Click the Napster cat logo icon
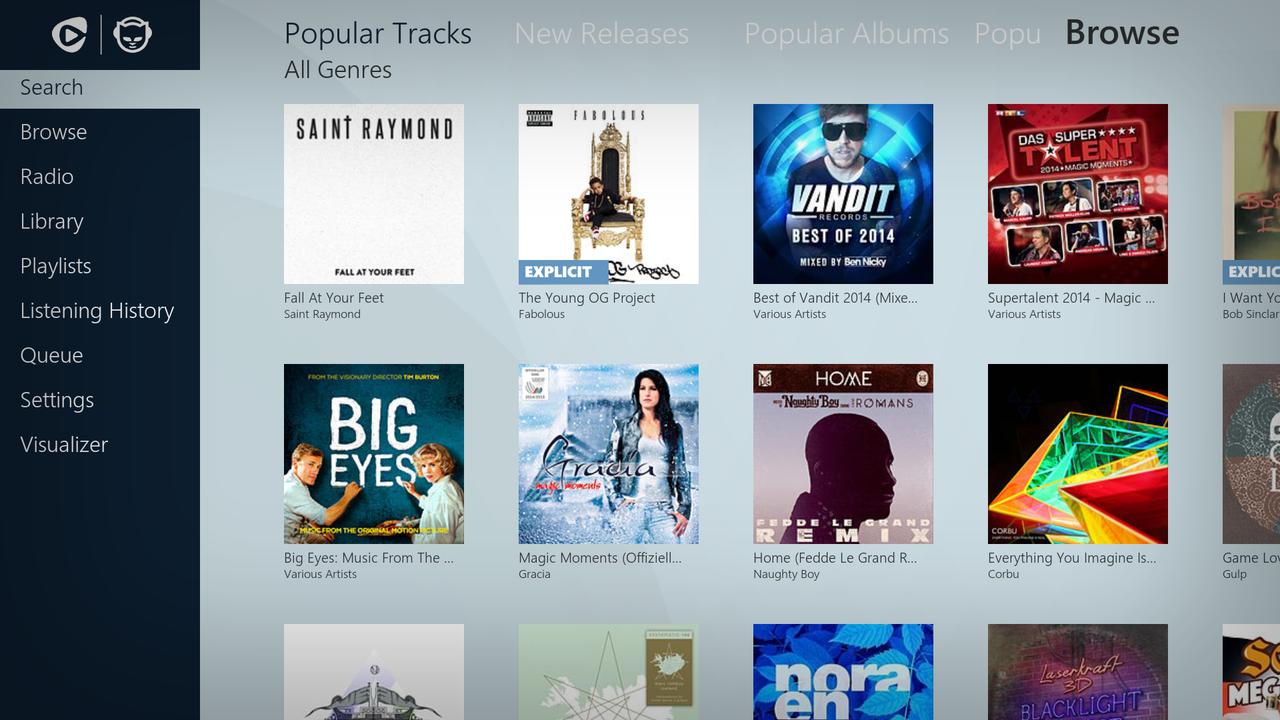Viewport: 1280px width, 720px height. [x=133, y=35]
